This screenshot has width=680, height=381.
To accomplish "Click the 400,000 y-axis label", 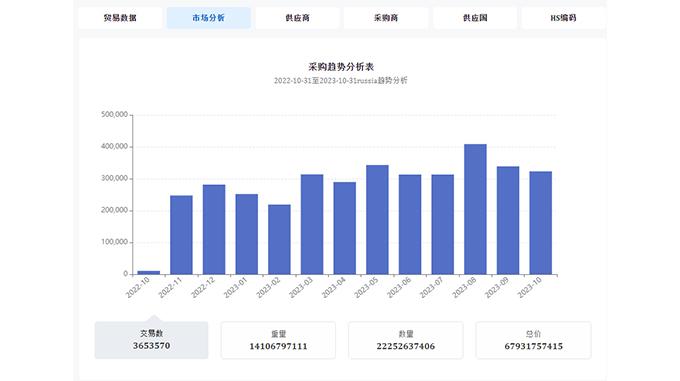I will (x=114, y=147).
